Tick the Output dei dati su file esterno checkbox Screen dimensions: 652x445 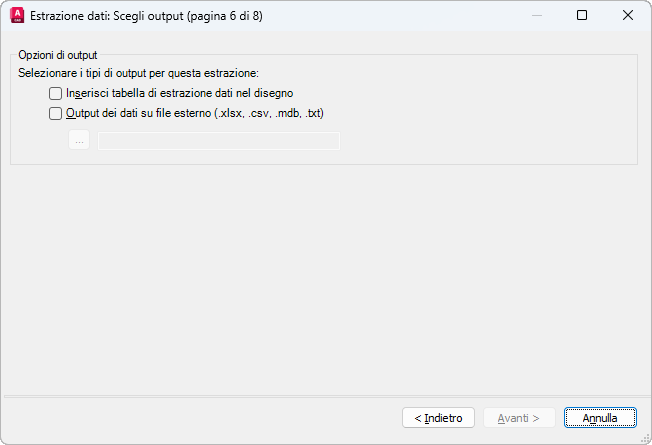[x=55, y=113]
